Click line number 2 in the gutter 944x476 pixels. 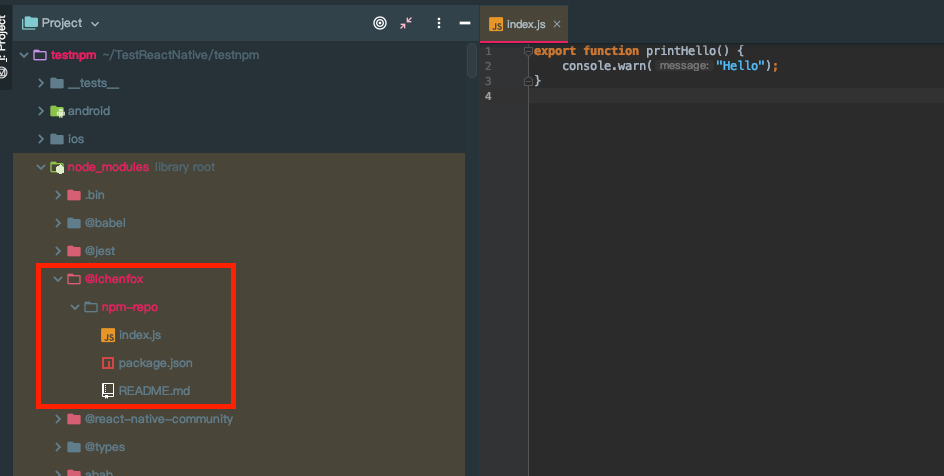click(x=488, y=66)
